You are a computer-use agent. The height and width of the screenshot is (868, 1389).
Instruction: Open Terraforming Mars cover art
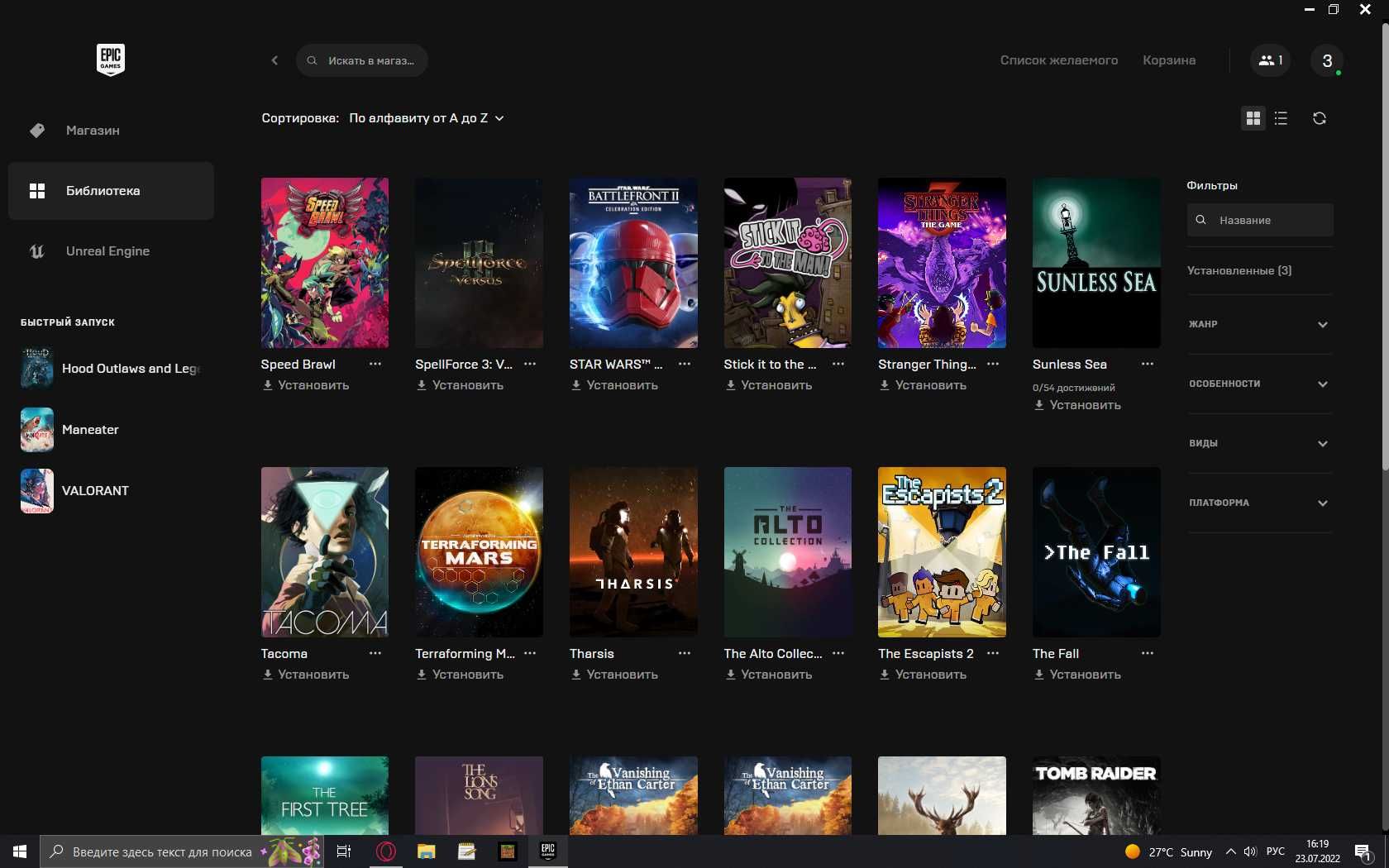click(479, 552)
